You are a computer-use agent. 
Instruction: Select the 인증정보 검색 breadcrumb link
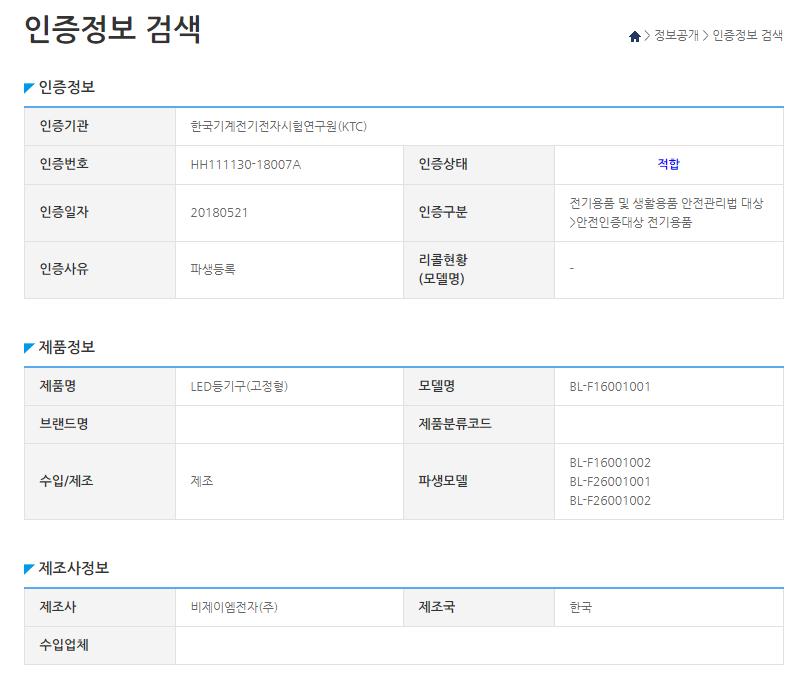[x=747, y=36]
